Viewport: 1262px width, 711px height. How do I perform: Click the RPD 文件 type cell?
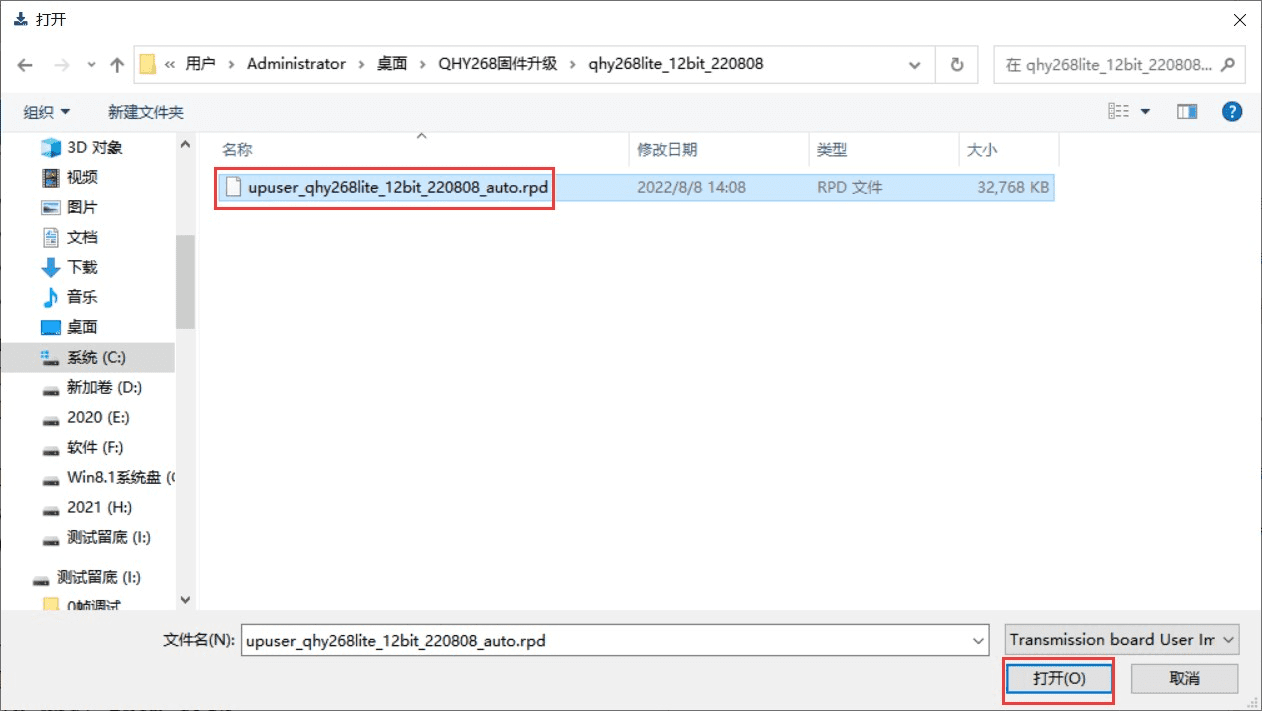(849, 187)
